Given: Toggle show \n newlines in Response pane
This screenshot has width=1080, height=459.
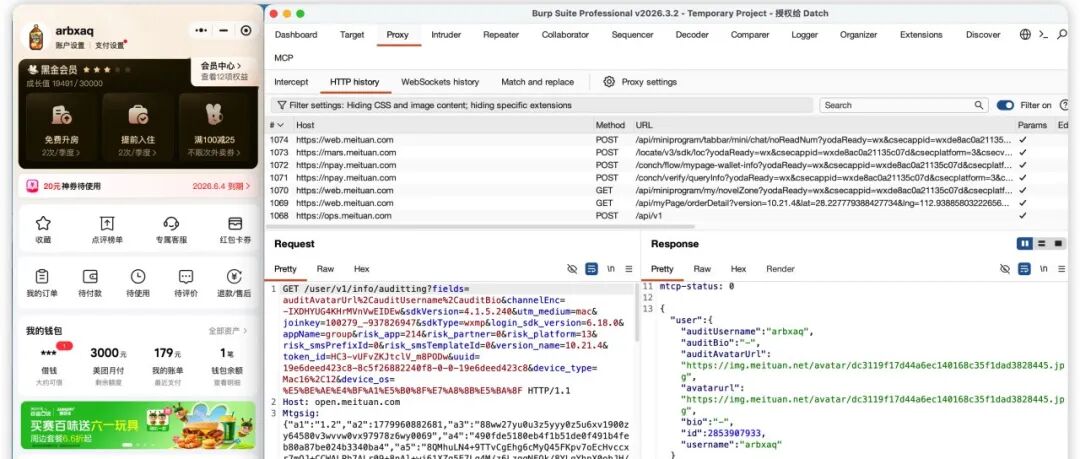Looking at the screenshot, I should [x=1043, y=269].
